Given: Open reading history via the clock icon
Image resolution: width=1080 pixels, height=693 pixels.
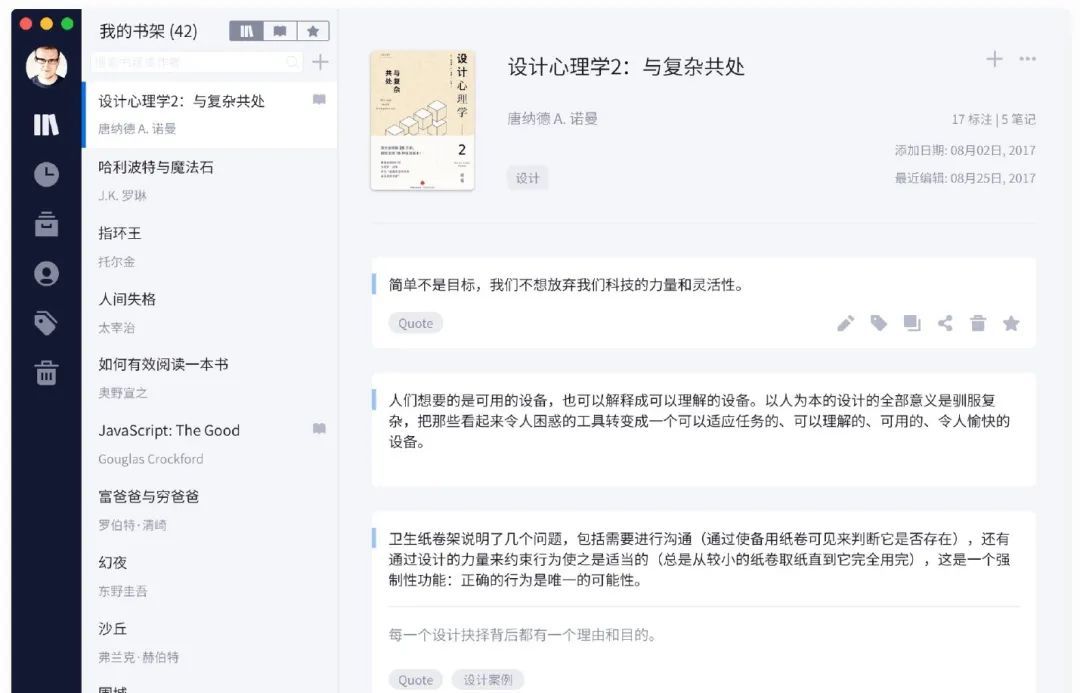Looking at the screenshot, I should pyautogui.click(x=46, y=175).
